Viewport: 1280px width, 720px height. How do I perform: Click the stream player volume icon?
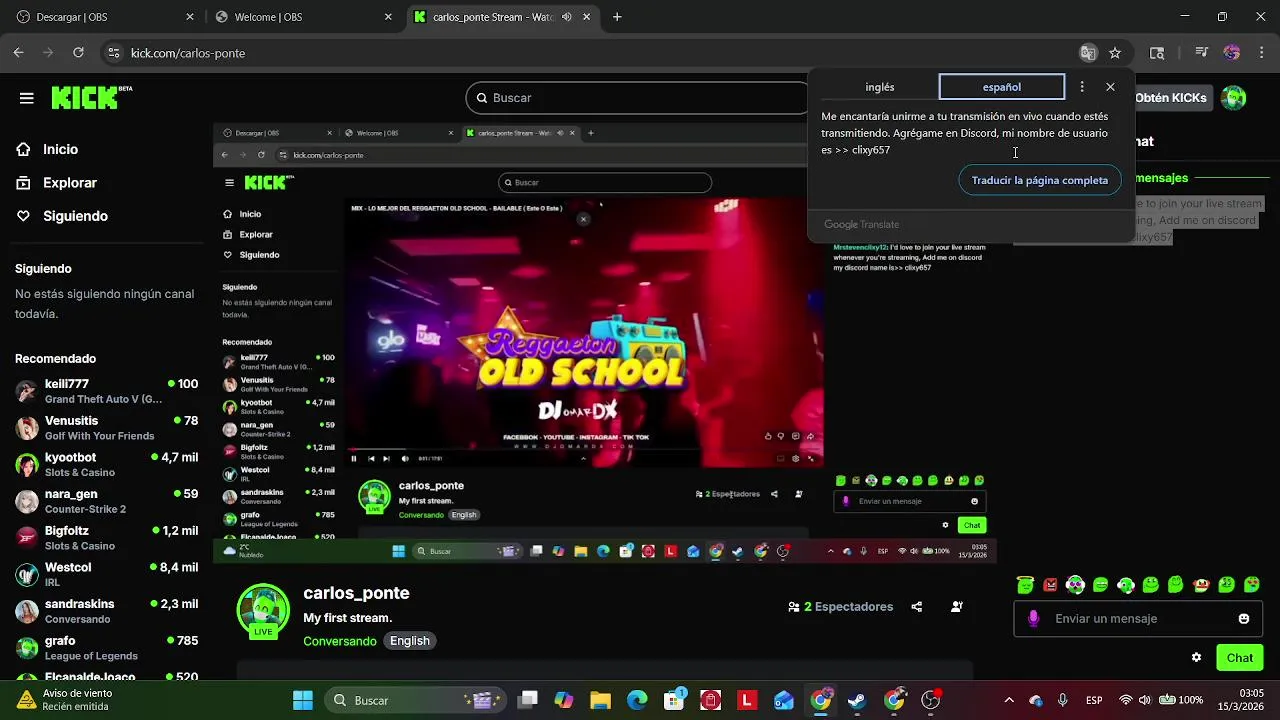coord(405,459)
